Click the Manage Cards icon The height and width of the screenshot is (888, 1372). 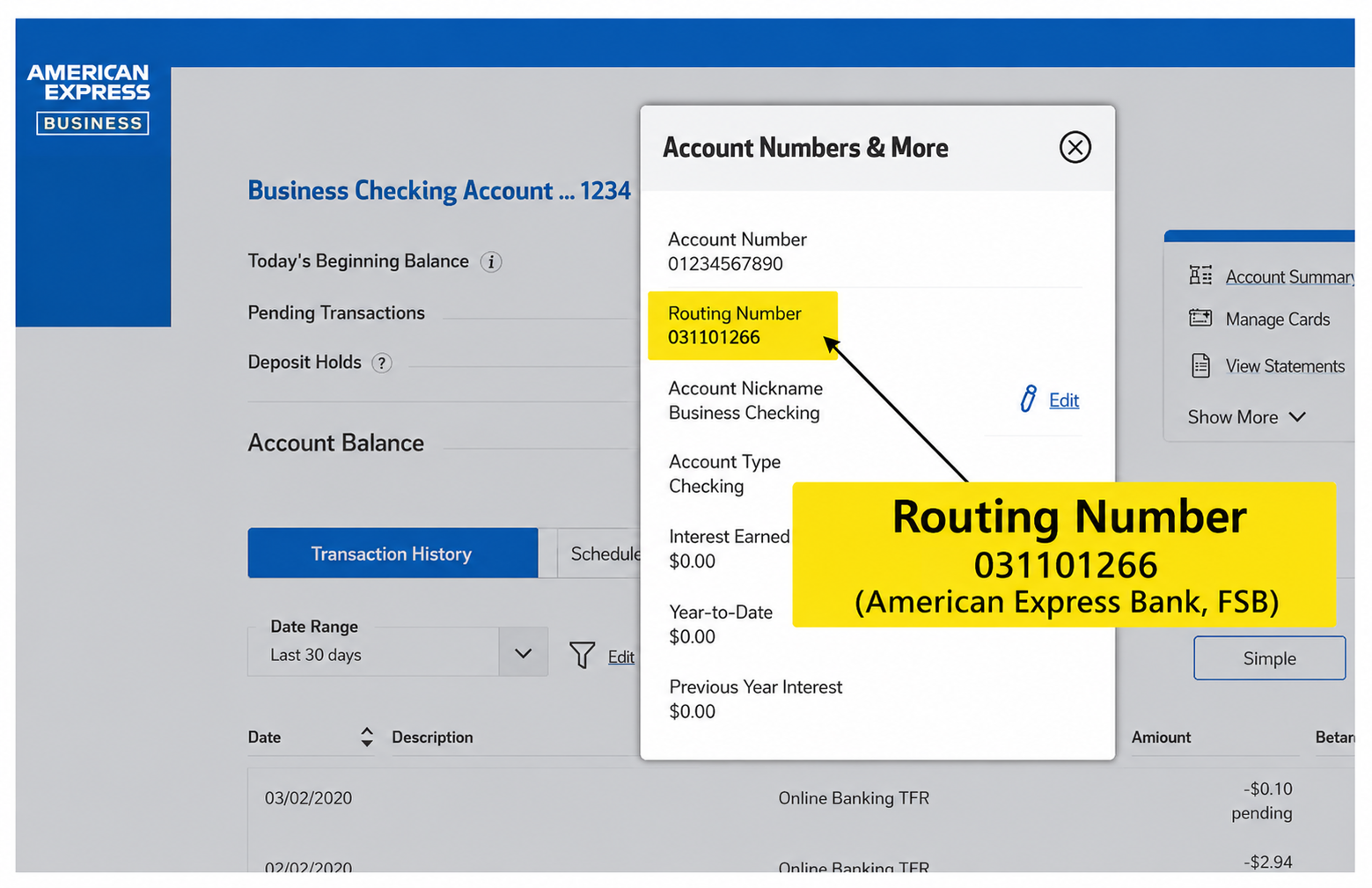[1200, 318]
